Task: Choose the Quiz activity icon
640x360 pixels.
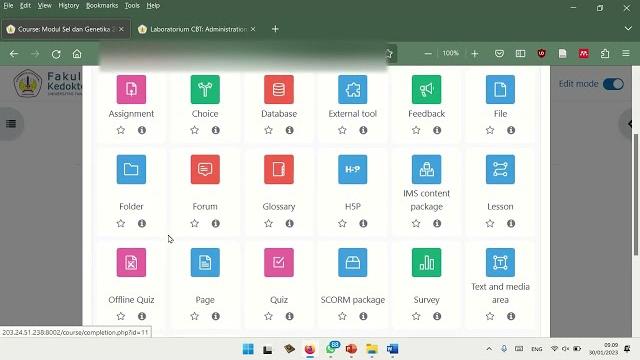Action: coord(279,262)
